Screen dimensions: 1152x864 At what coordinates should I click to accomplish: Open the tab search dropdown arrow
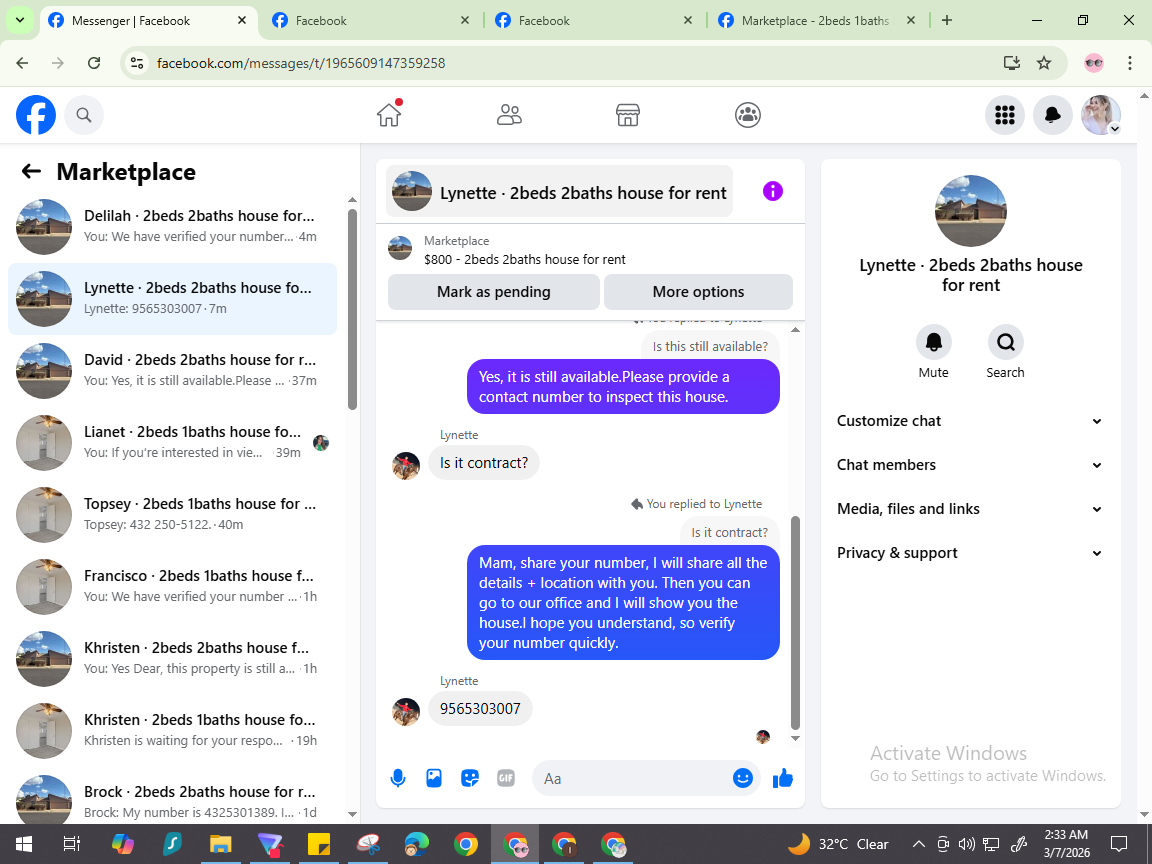(20, 21)
